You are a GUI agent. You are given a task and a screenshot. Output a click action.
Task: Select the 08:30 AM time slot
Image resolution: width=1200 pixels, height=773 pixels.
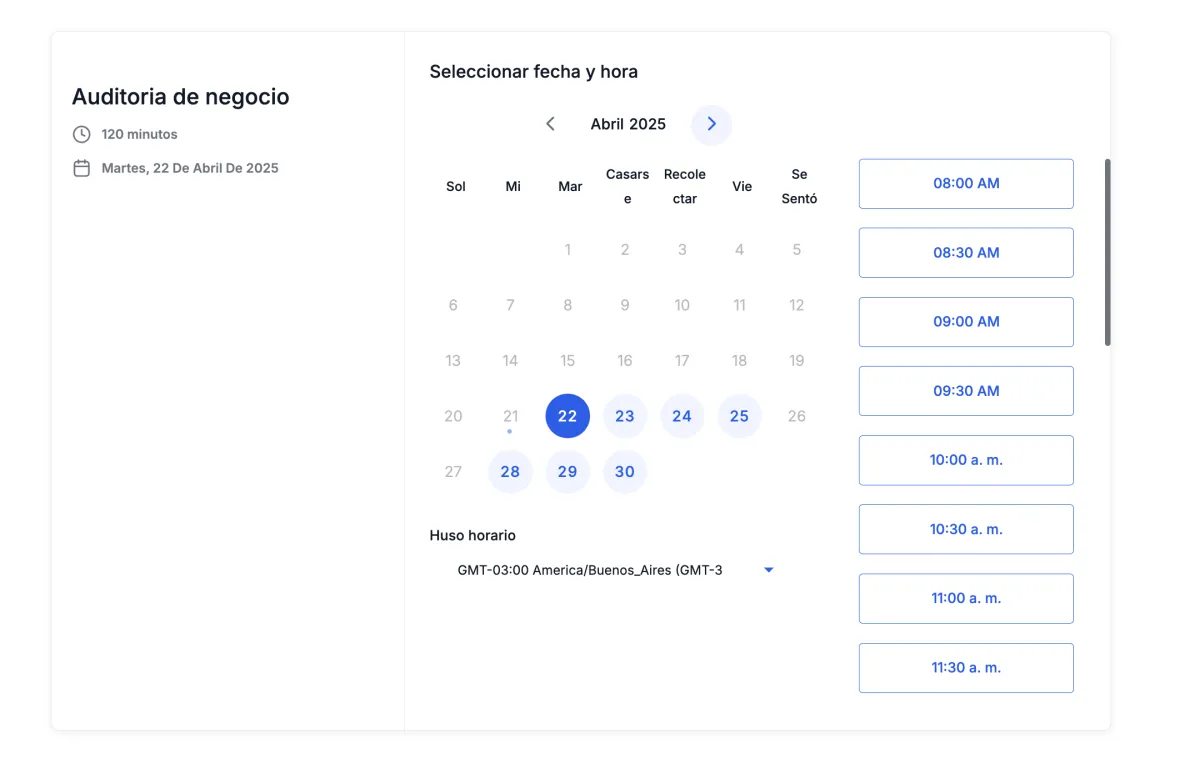point(966,253)
